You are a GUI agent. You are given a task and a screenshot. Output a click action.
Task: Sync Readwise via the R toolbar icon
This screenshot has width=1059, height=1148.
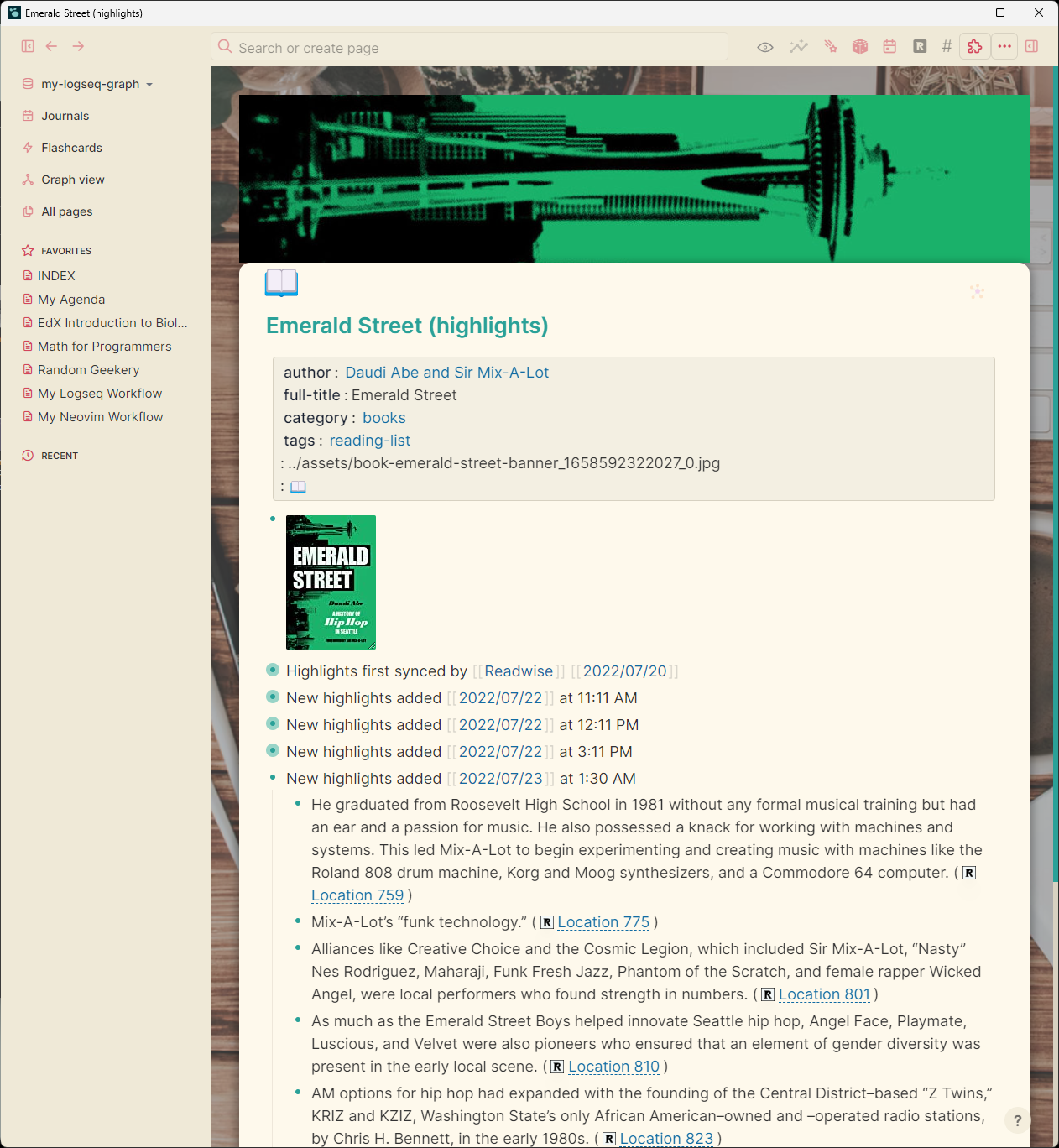(x=920, y=47)
